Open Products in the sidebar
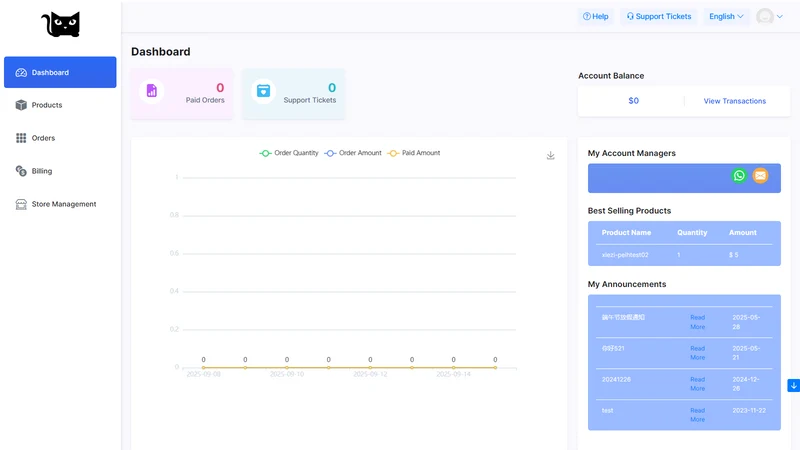 click(x=60, y=105)
